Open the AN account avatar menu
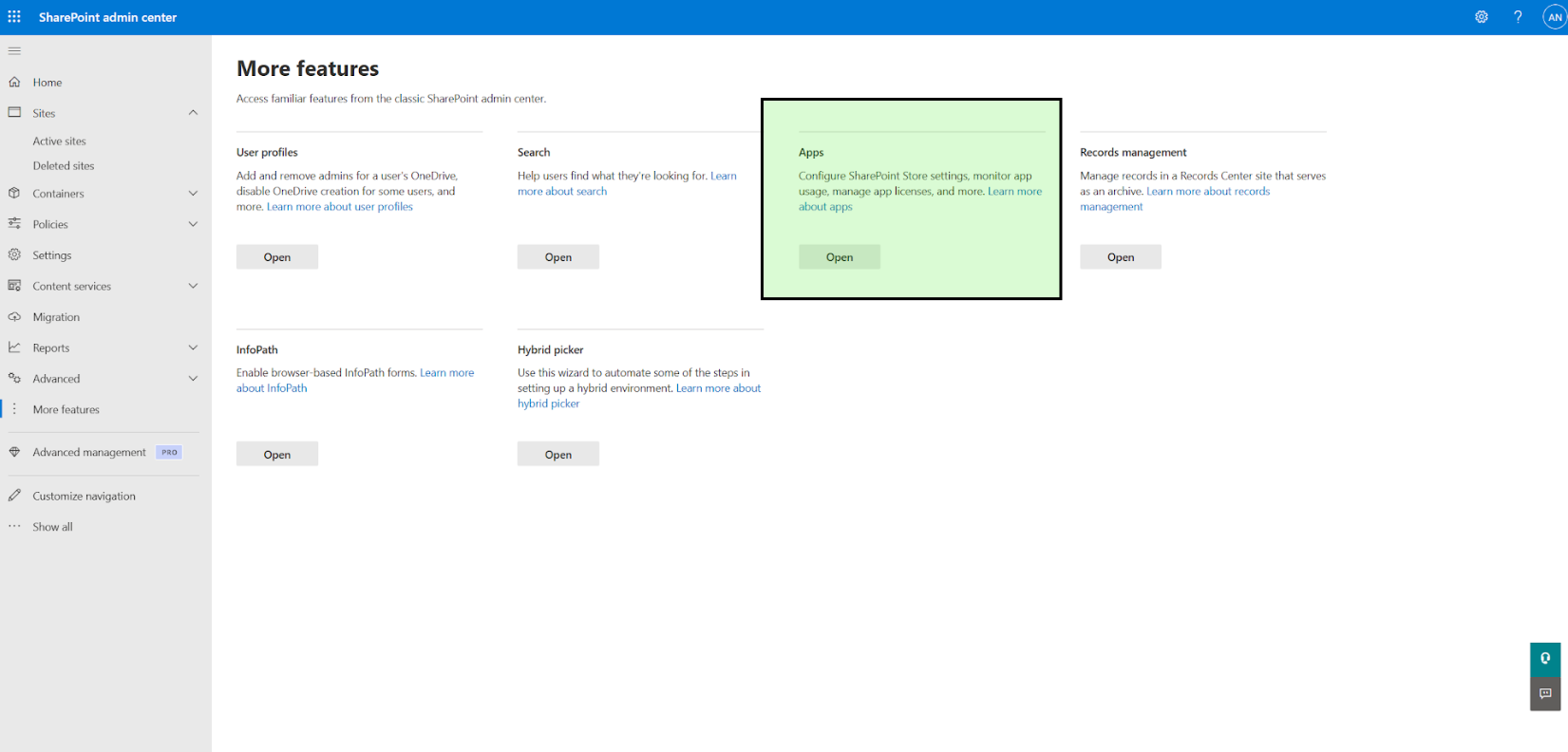The image size is (1568, 752). tap(1555, 17)
